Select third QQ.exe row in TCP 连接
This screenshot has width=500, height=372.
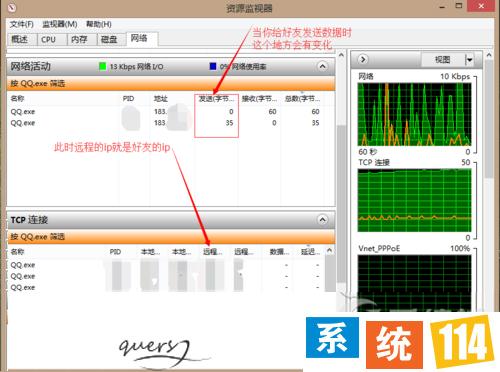point(166,288)
